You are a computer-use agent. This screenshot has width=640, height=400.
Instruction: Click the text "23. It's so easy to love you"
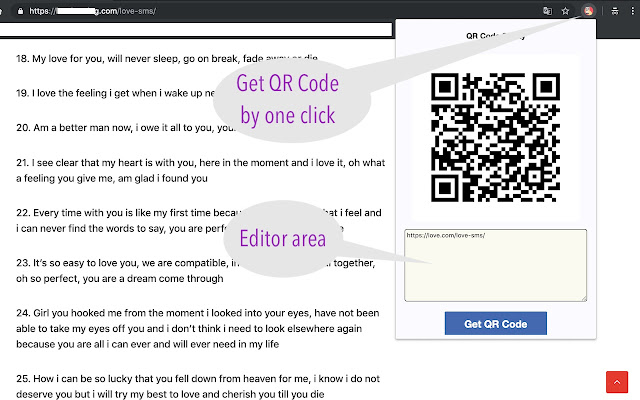[x=77, y=263]
